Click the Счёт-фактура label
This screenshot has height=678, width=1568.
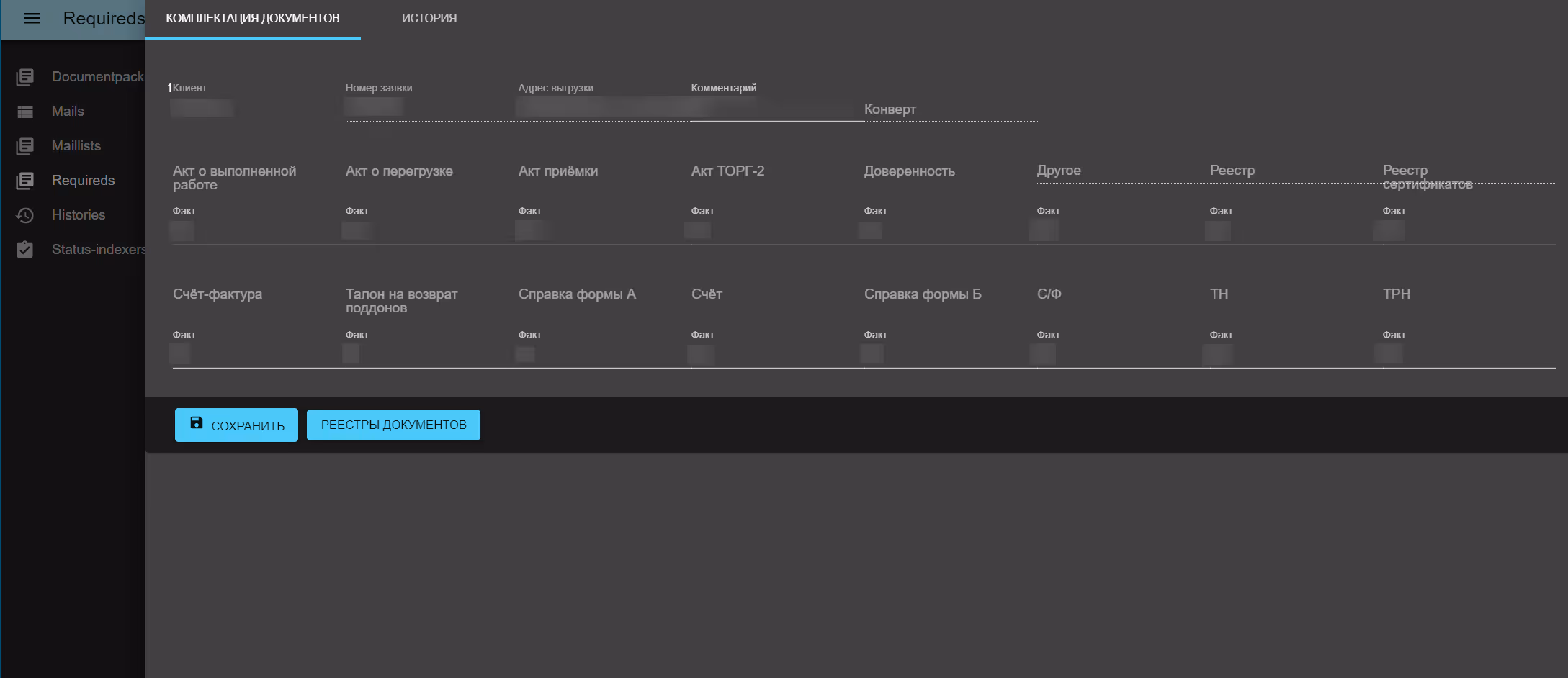pos(218,294)
